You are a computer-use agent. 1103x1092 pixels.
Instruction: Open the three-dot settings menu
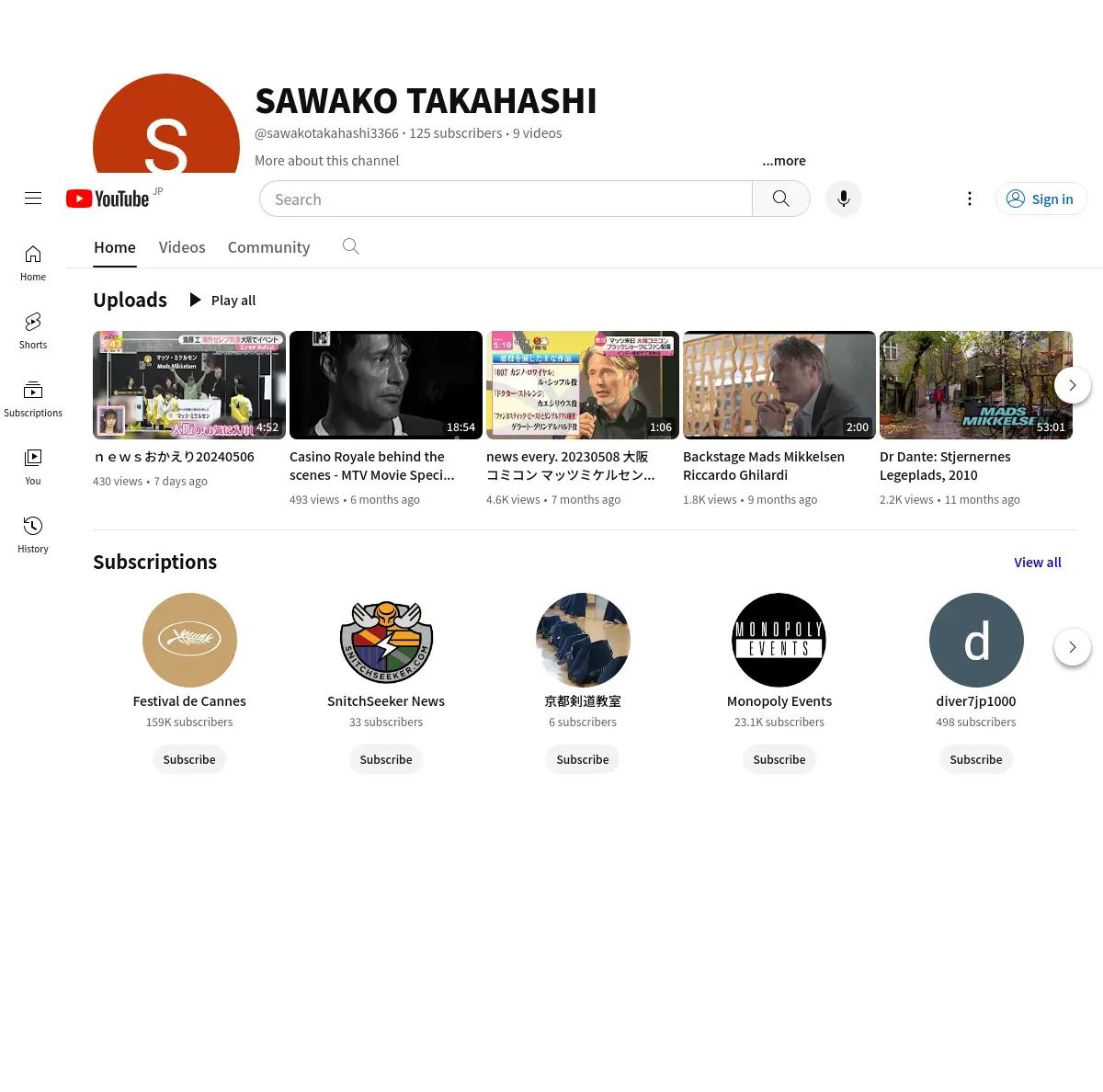[969, 199]
